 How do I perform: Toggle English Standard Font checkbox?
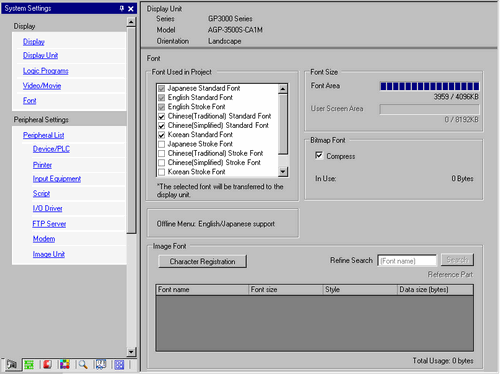[x=162, y=98]
